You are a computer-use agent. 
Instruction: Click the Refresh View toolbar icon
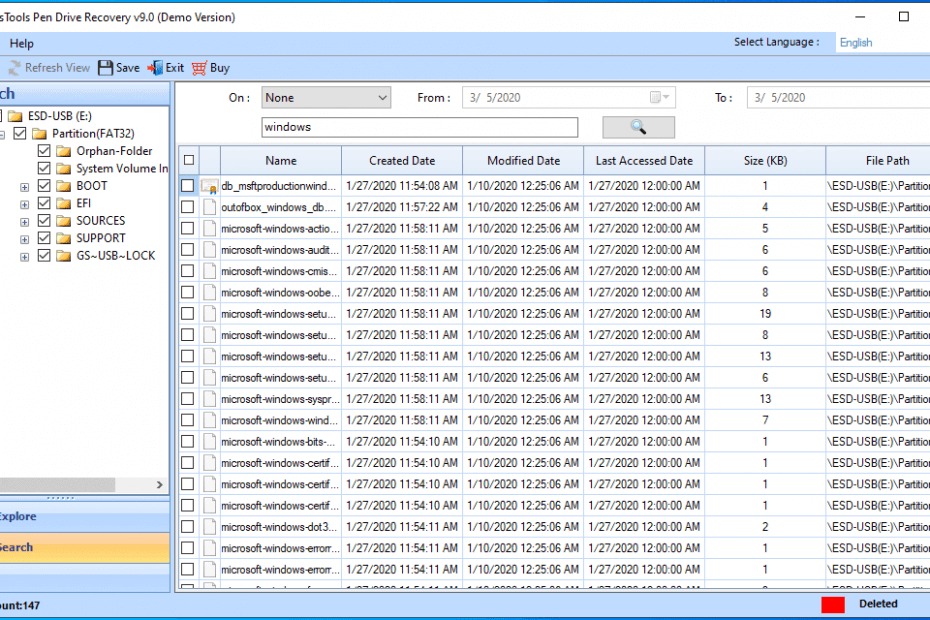pyautogui.click(x=14, y=68)
